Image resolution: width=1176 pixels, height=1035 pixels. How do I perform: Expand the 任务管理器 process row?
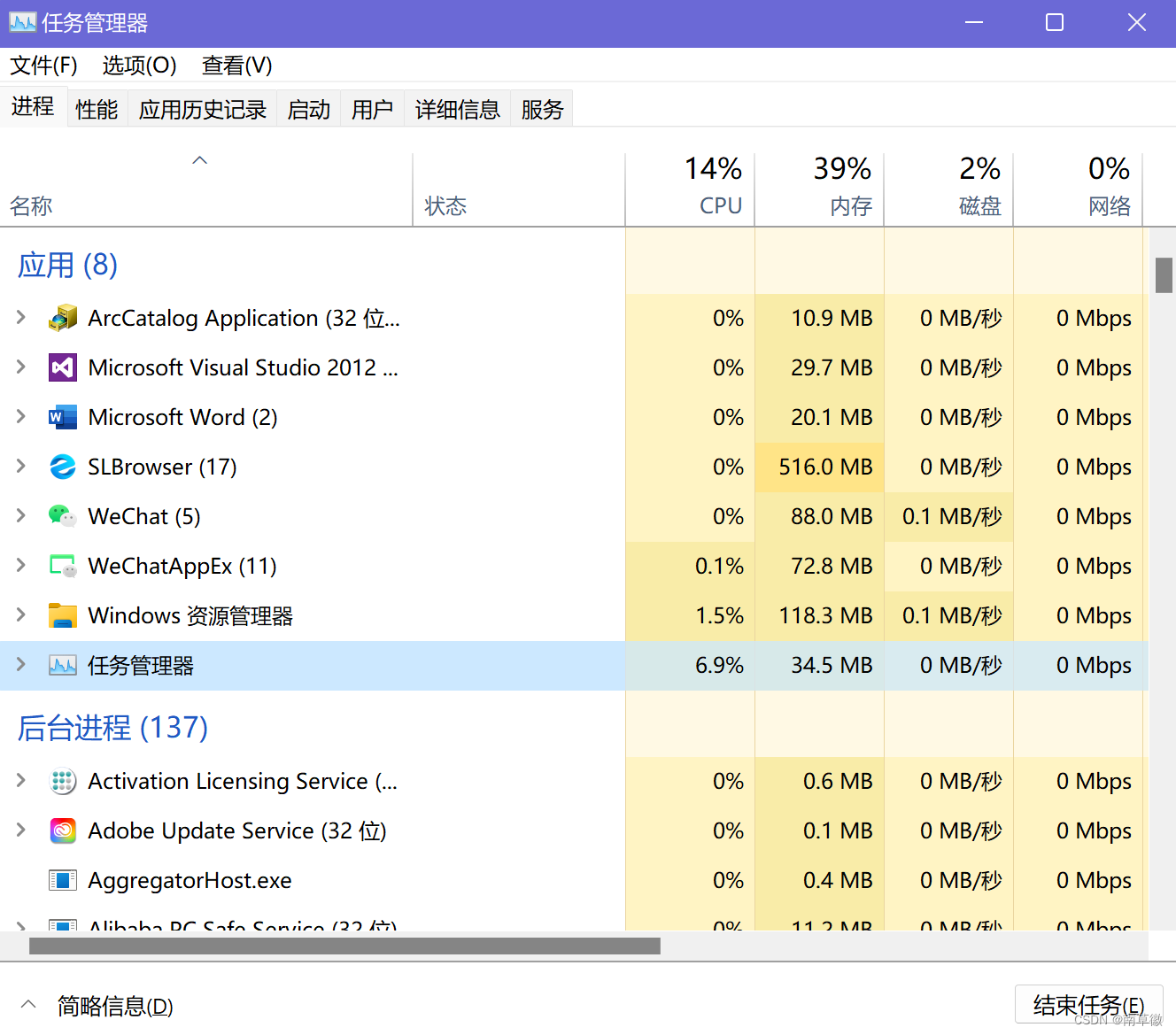point(21,665)
